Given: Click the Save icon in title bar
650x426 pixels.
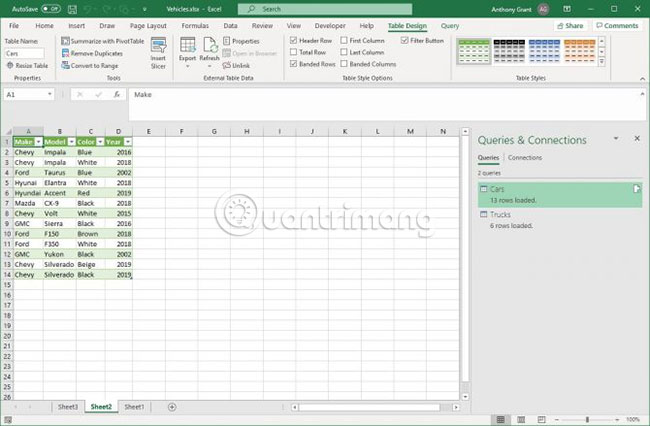Looking at the screenshot, I should point(72,9).
